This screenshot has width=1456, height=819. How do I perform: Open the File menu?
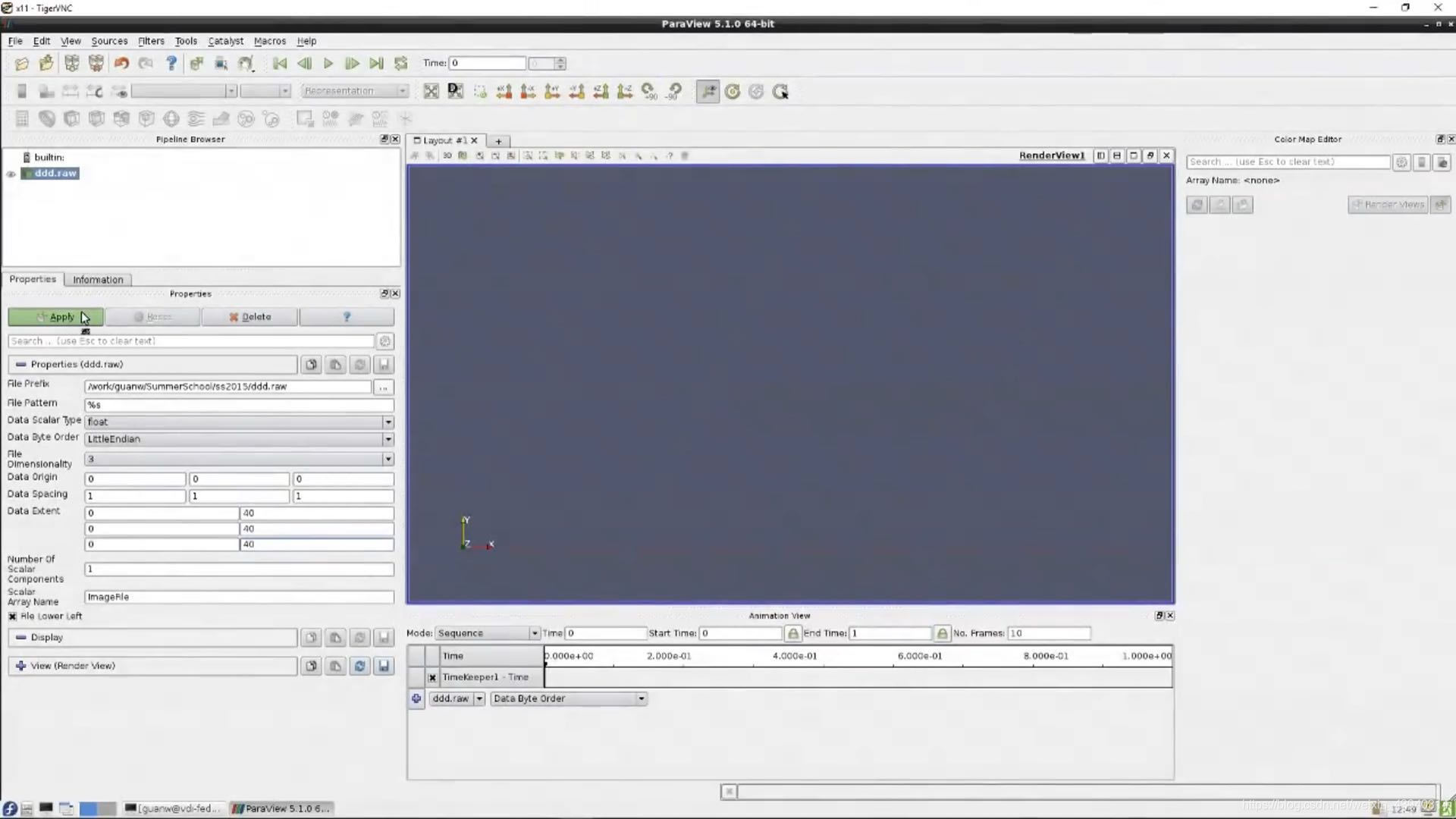click(x=15, y=41)
